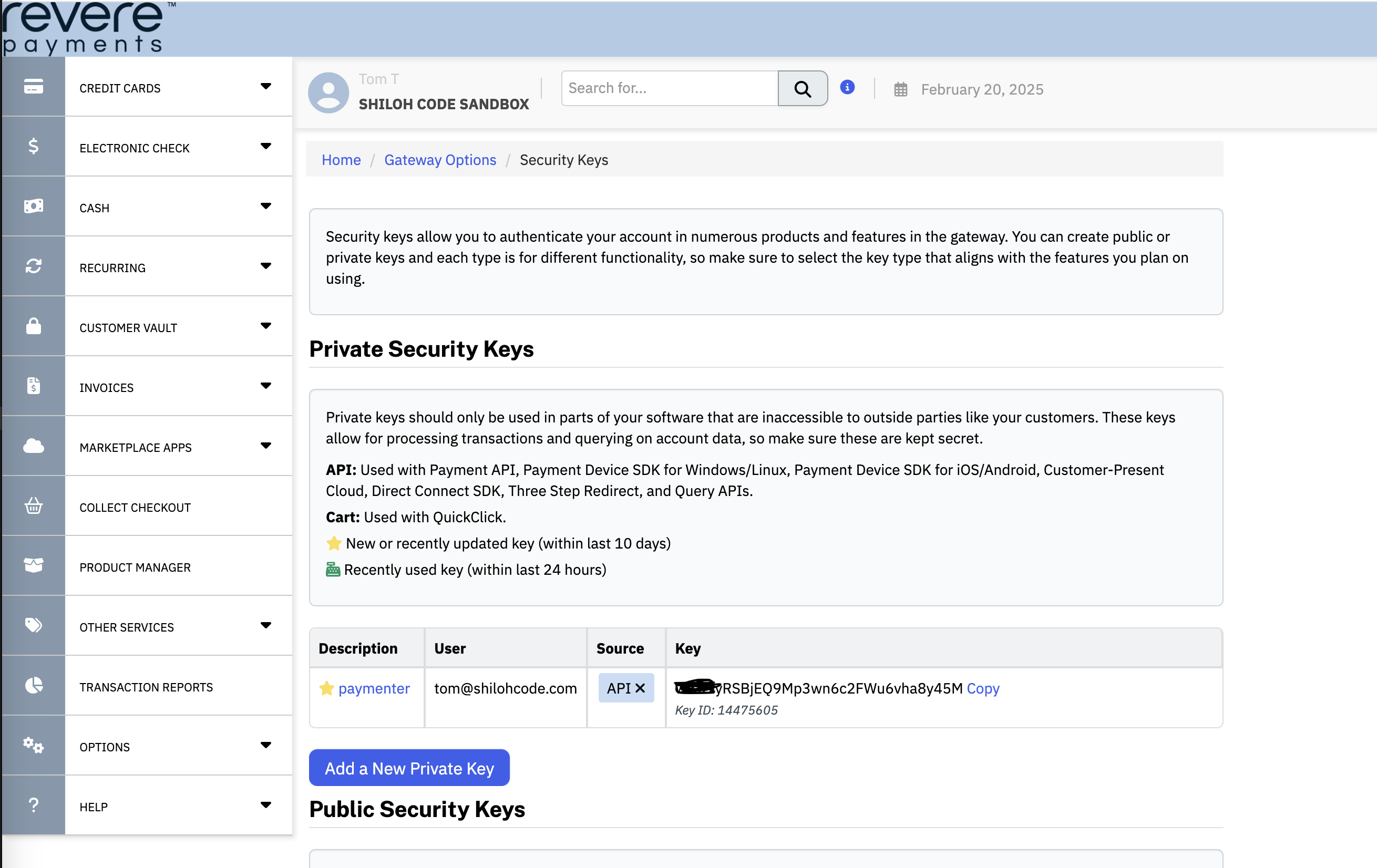
Task: Click the Help question mark icon
Action: pyautogui.click(x=34, y=805)
